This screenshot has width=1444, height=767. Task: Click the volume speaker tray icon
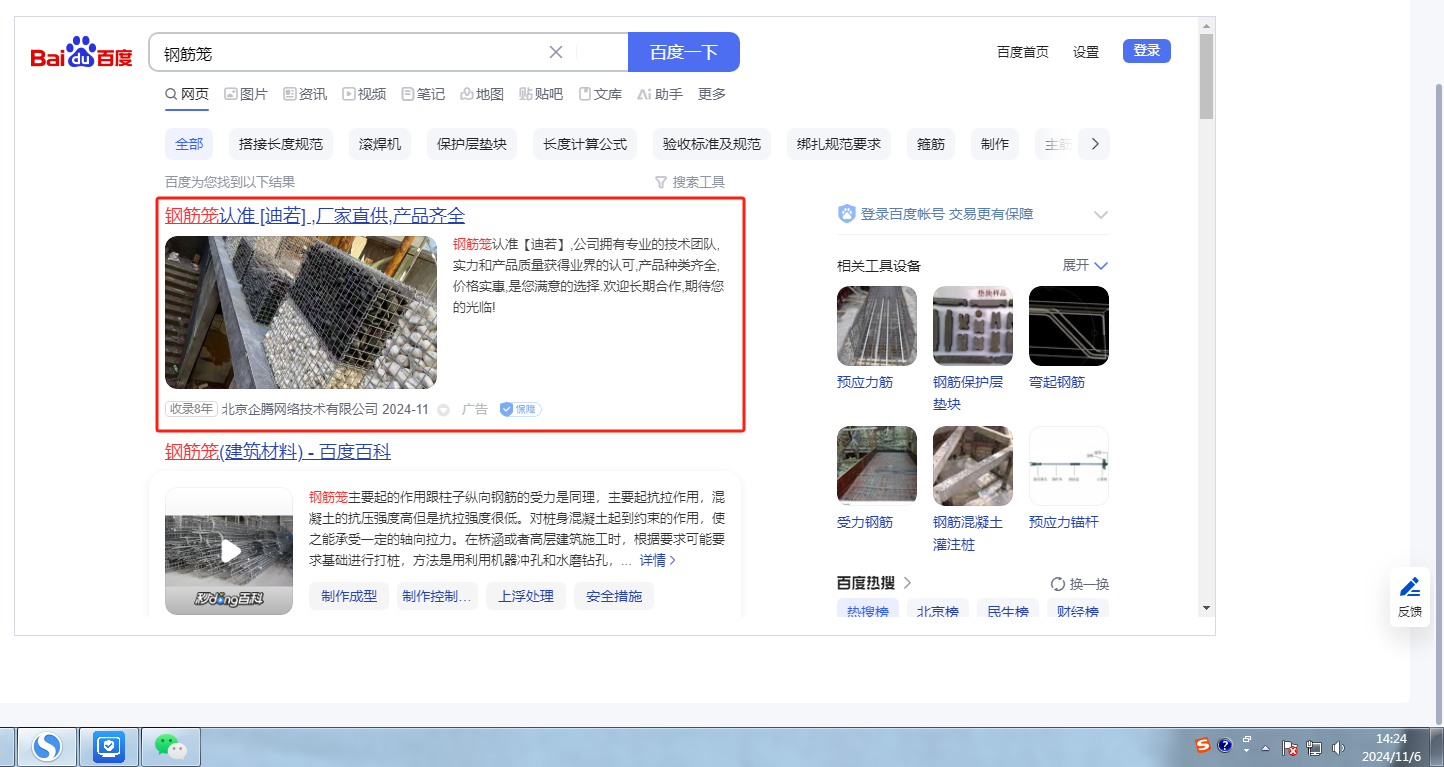tap(1339, 747)
